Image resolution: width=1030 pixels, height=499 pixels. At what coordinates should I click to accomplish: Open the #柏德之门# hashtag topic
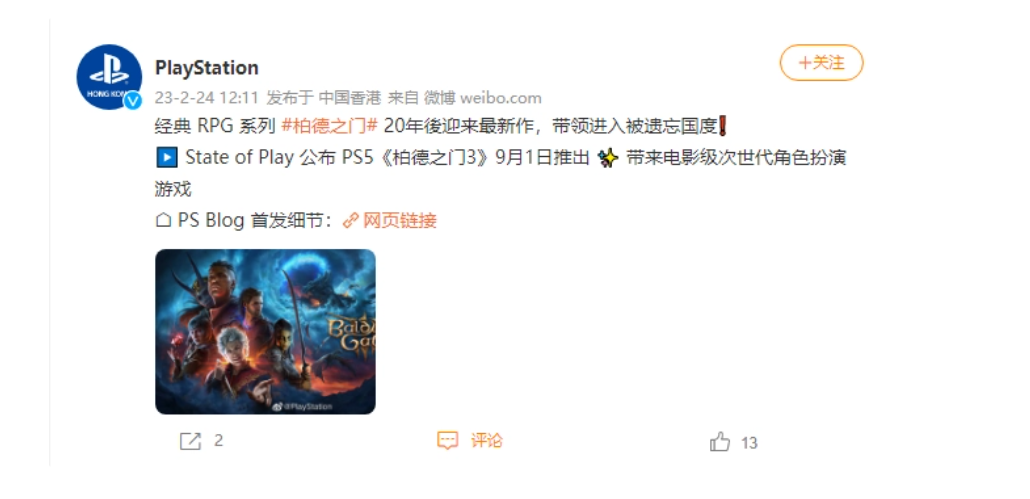[x=329, y=126]
